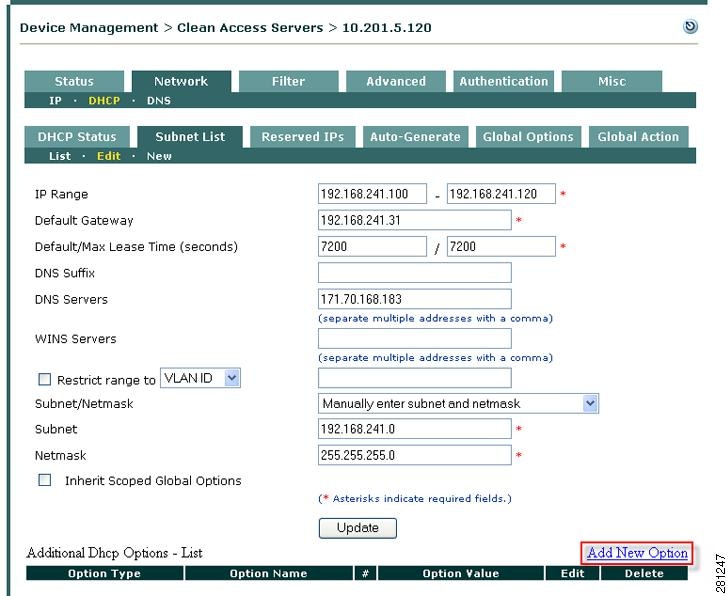Click the Subnet field 192.168.241.0
The image size is (728, 596).
coord(415,429)
